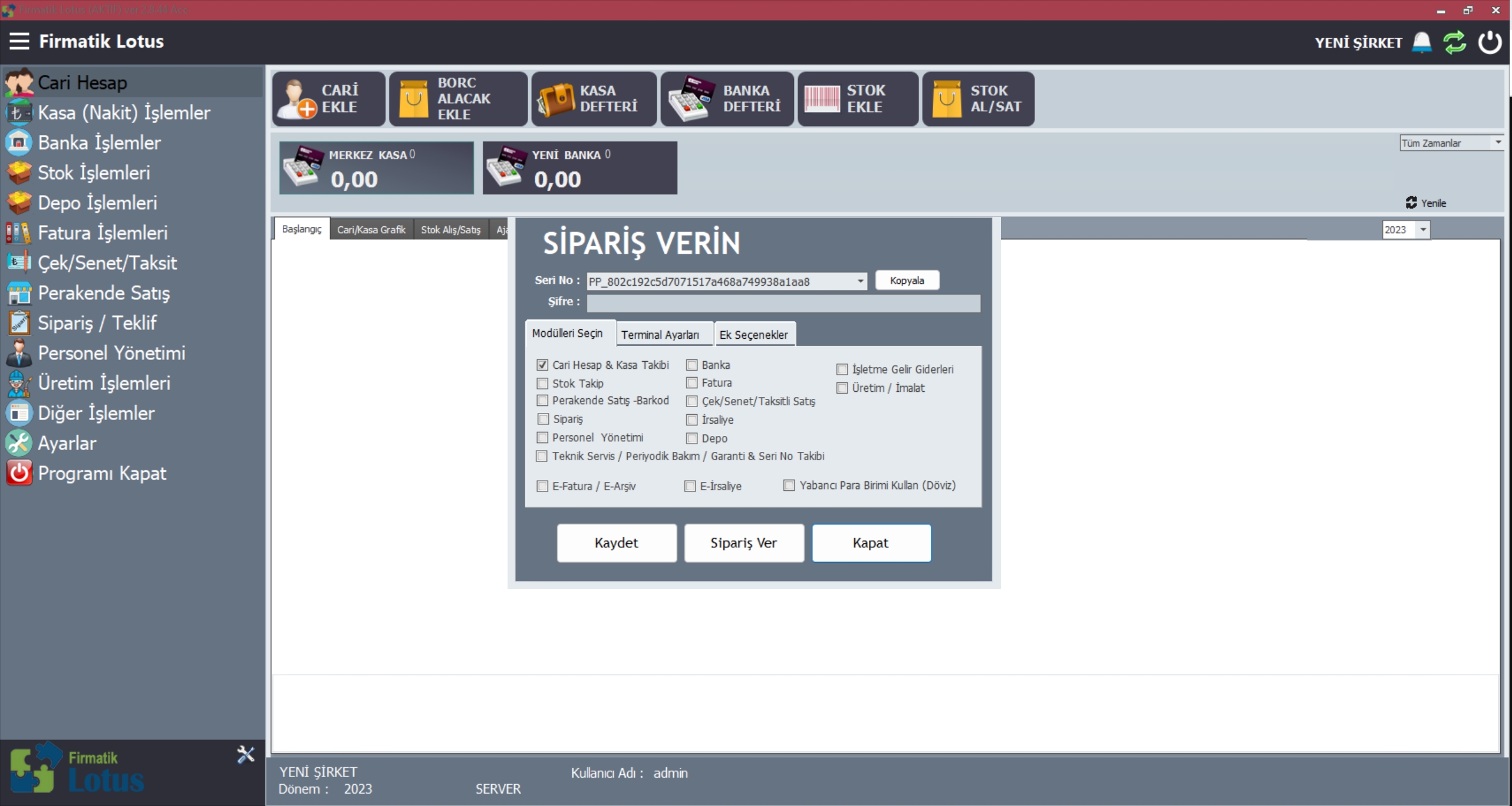
Task: Click the STOK AL/SAT toolbar button
Action: tap(979, 99)
